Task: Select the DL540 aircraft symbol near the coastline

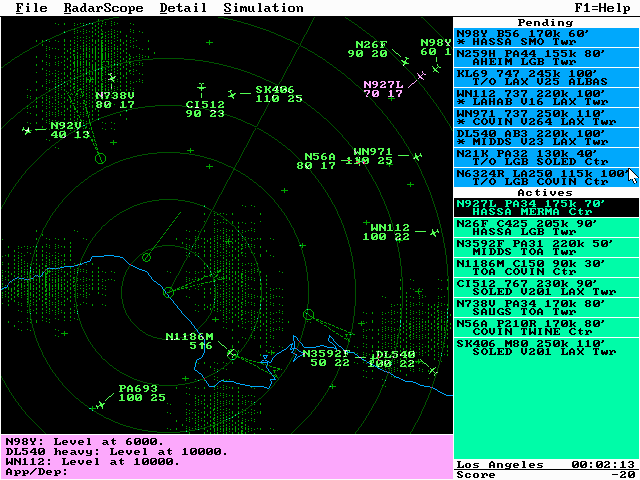Action: (433, 369)
